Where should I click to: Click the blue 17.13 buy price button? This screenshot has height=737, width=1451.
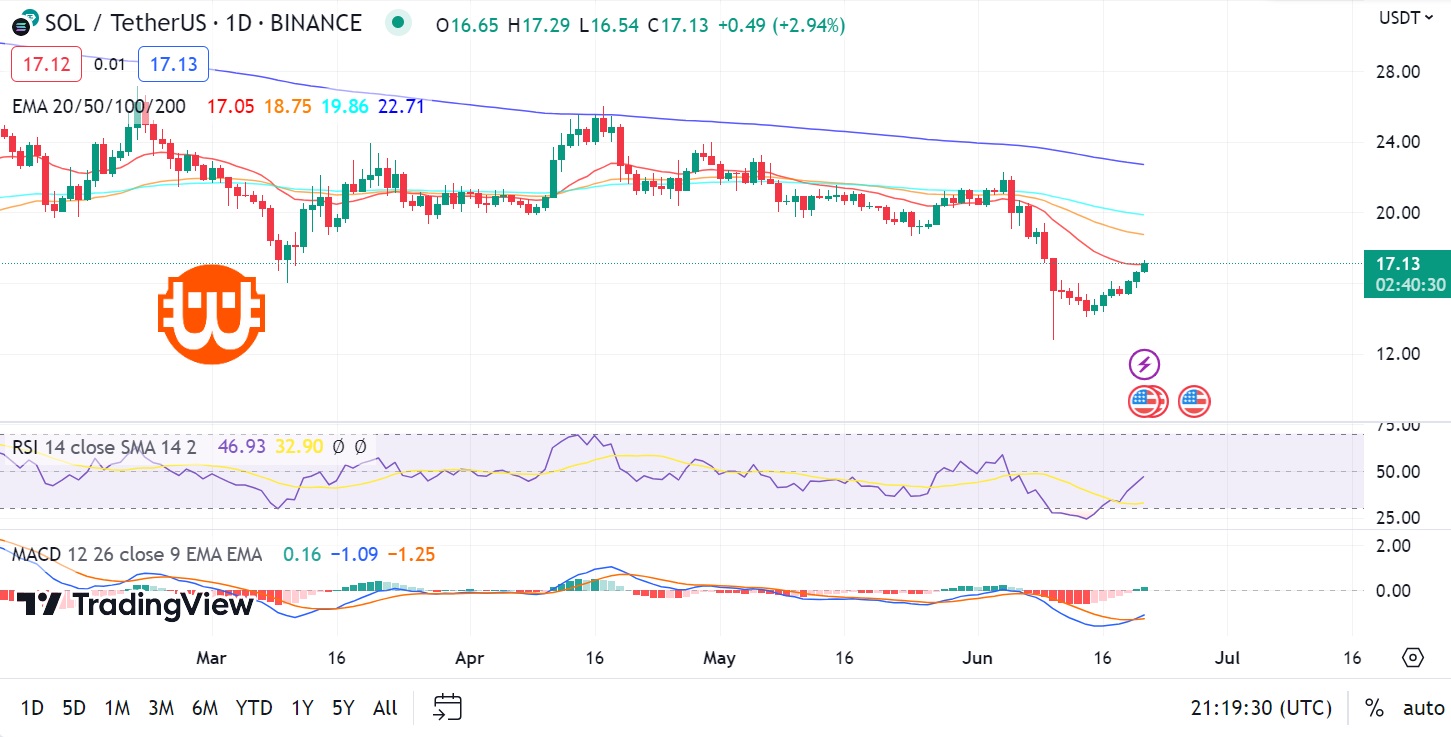pyautogui.click(x=173, y=64)
